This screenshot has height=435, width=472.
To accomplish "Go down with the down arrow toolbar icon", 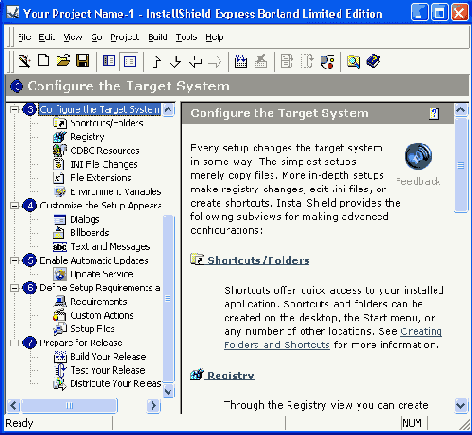I will coord(175,62).
